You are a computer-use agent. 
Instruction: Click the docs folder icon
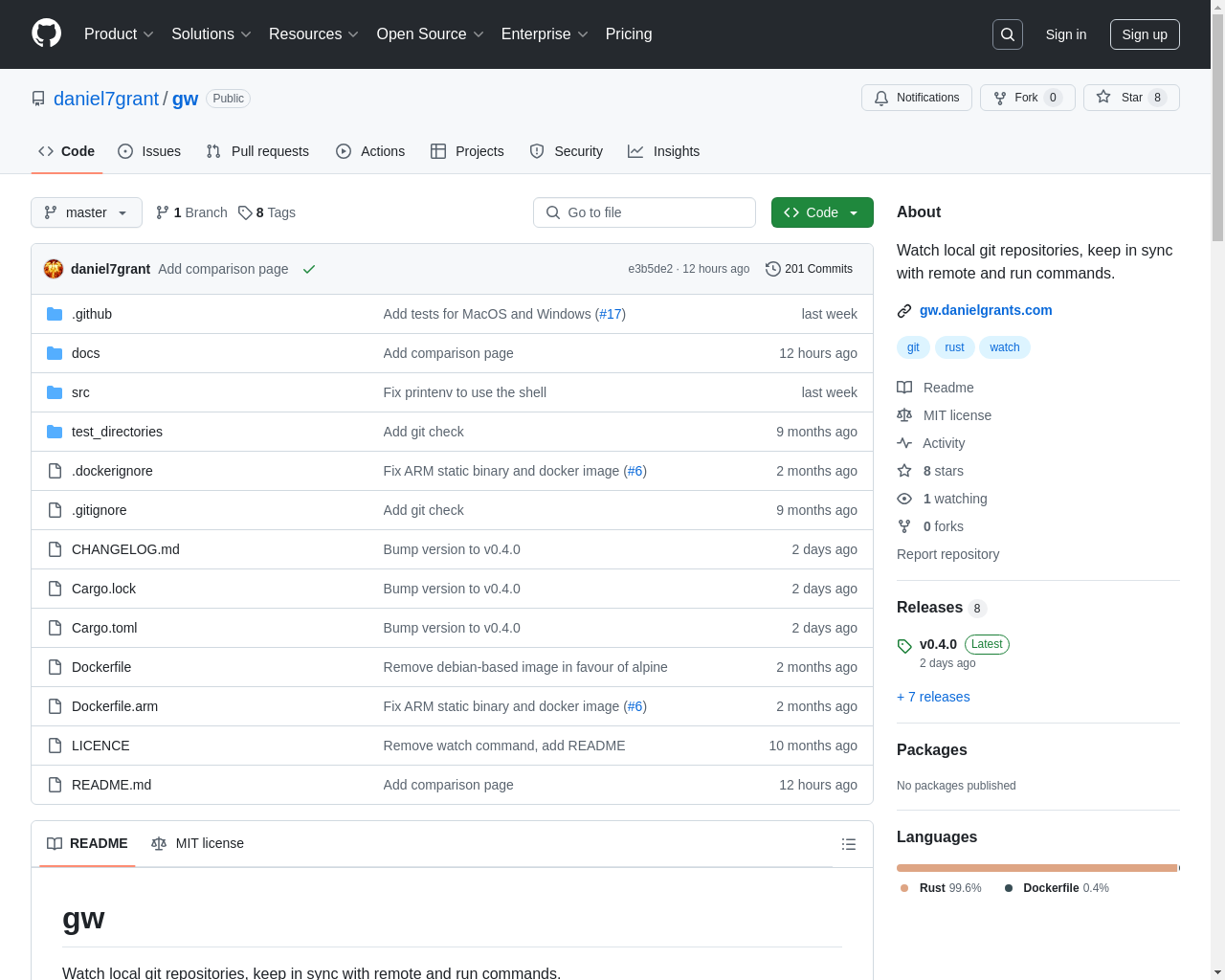[x=55, y=353]
